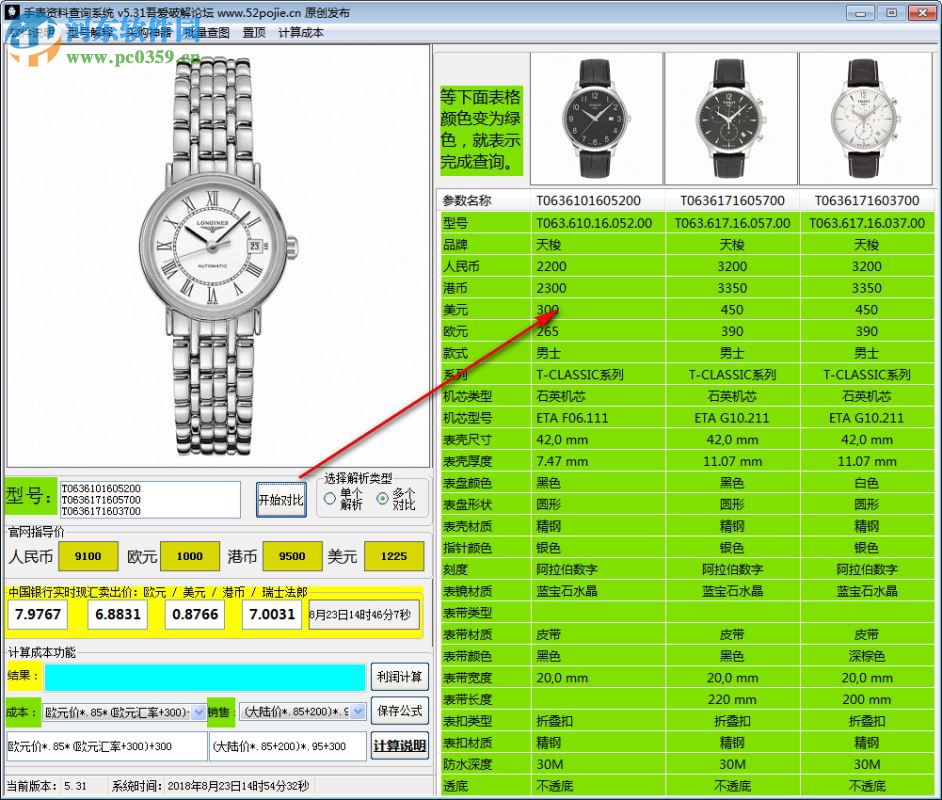Open the 计算成本 menu

[300, 32]
